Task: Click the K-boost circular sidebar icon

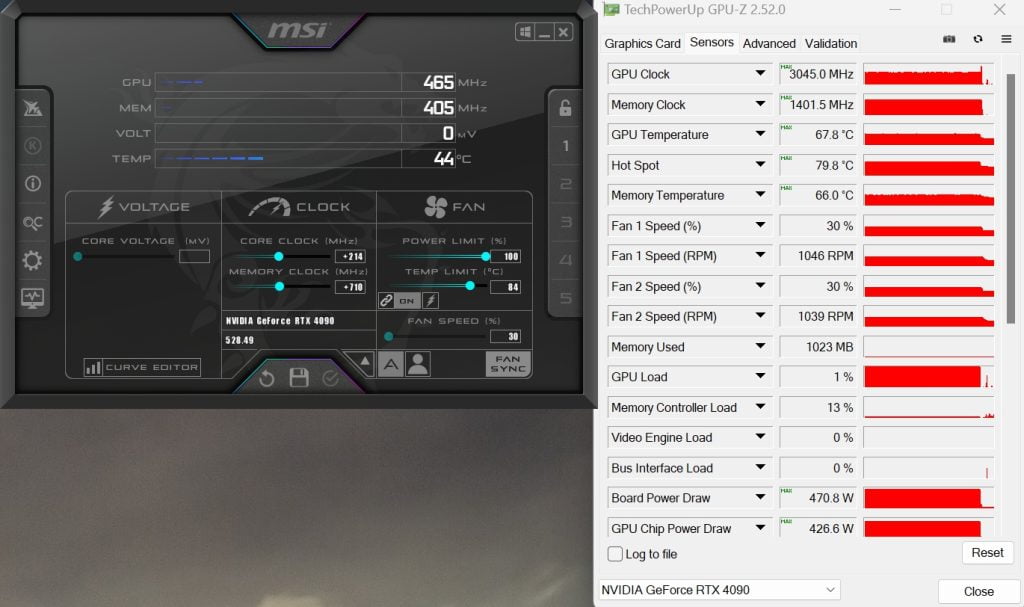Action: [x=33, y=146]
